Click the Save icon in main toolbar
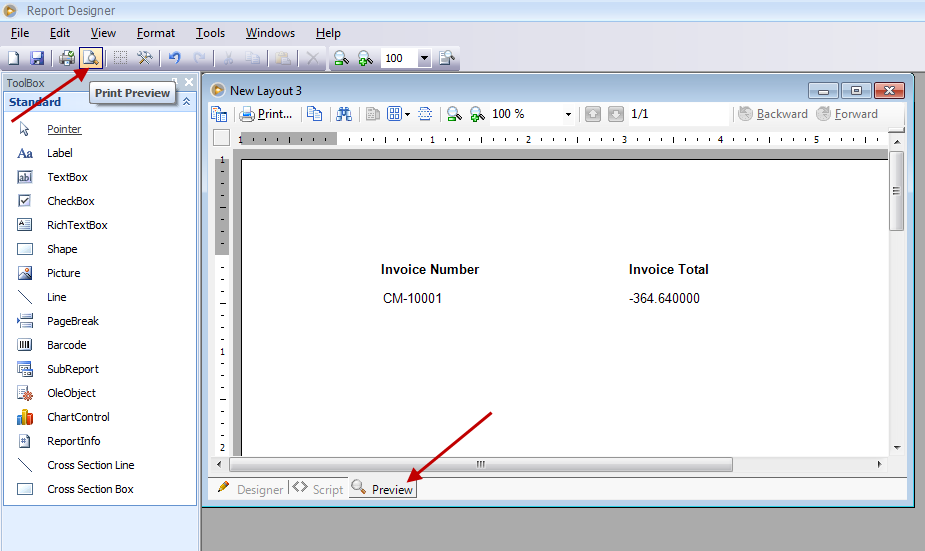This screenshot has width=925, height=551. point(37,58)
